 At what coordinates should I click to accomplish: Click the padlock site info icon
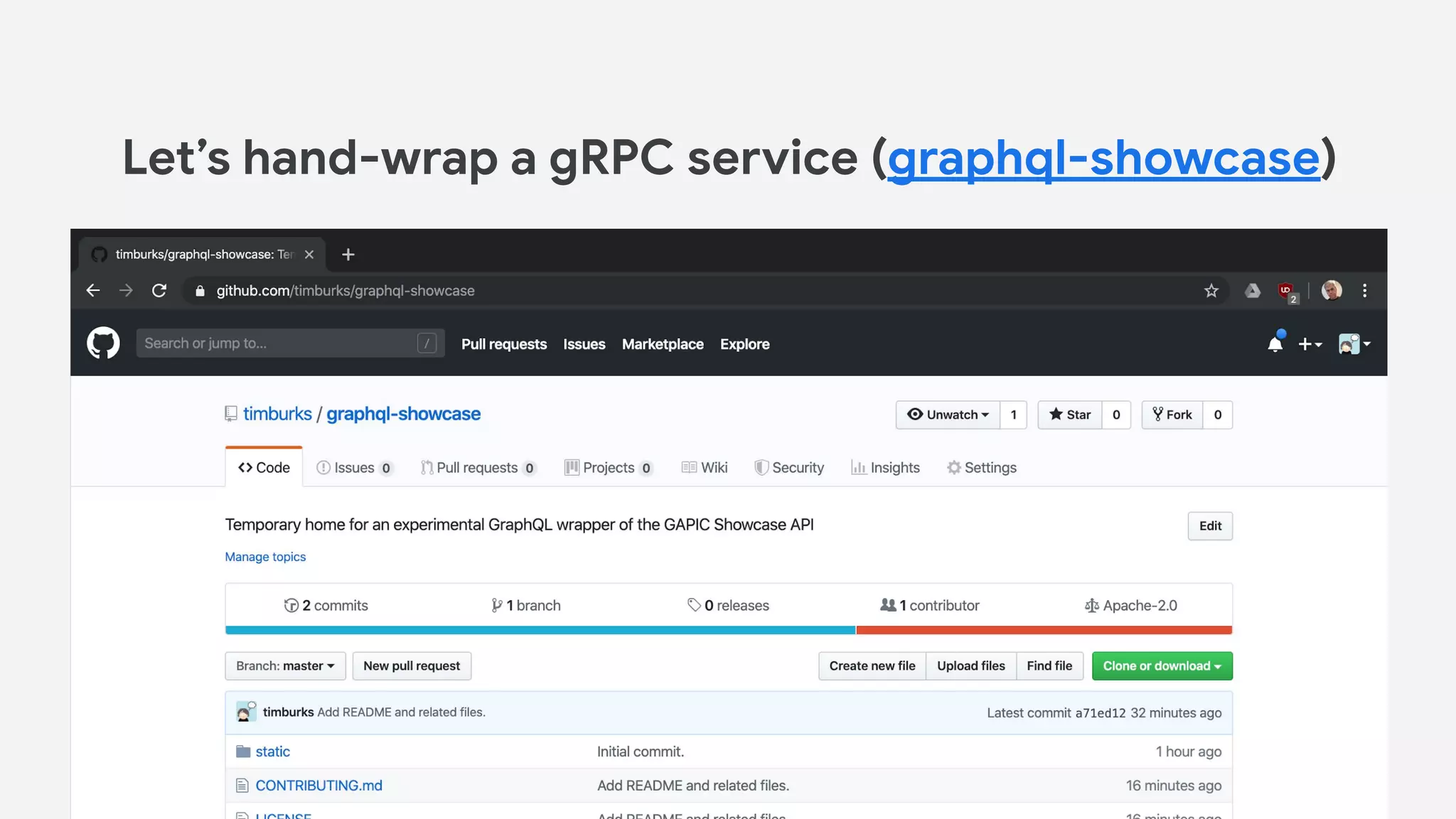click(200, 291)
